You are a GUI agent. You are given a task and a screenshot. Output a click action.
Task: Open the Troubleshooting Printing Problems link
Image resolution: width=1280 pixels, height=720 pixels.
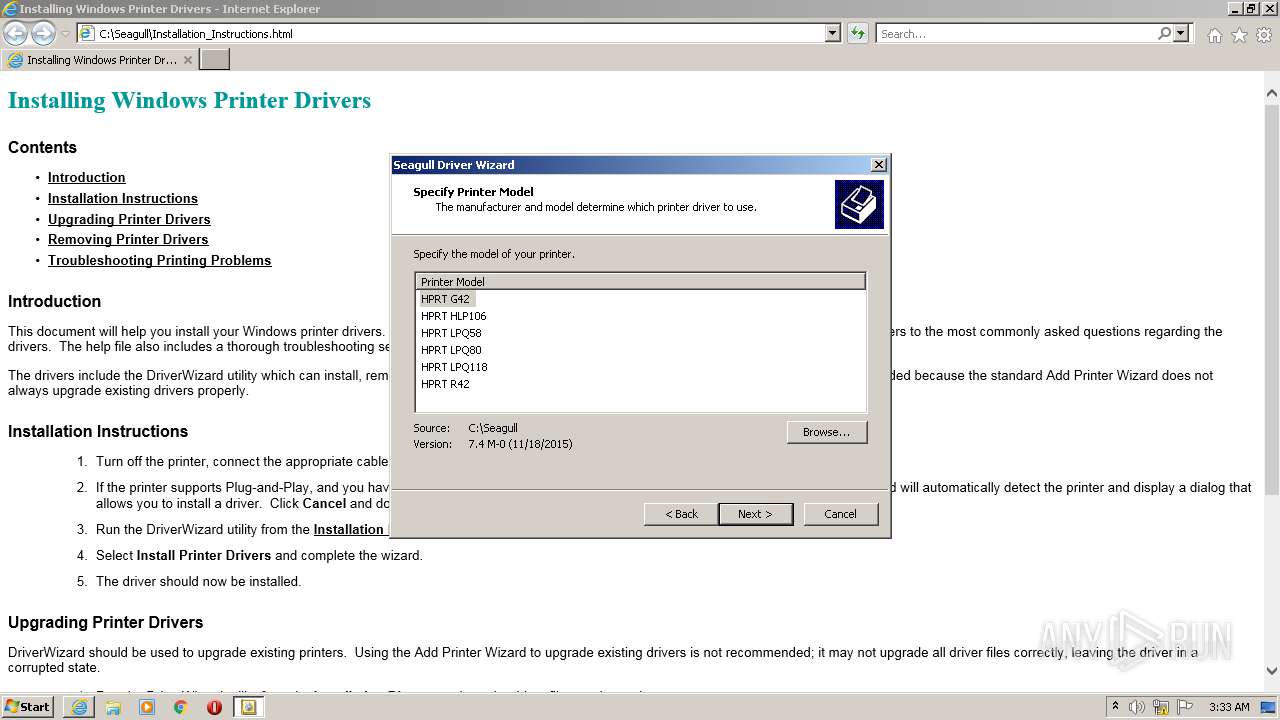[159, 260]
